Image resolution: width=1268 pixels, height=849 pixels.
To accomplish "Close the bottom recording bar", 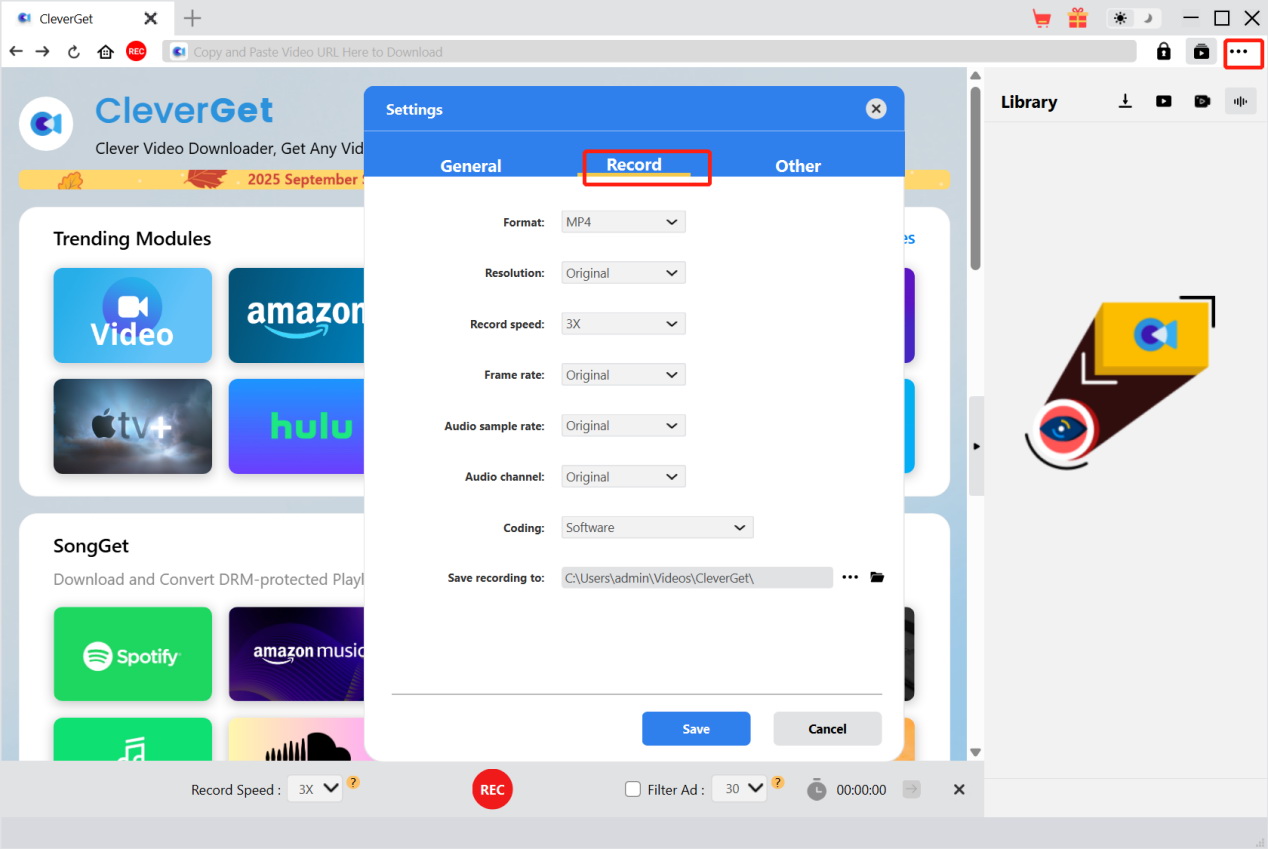I will coord(959,790).
